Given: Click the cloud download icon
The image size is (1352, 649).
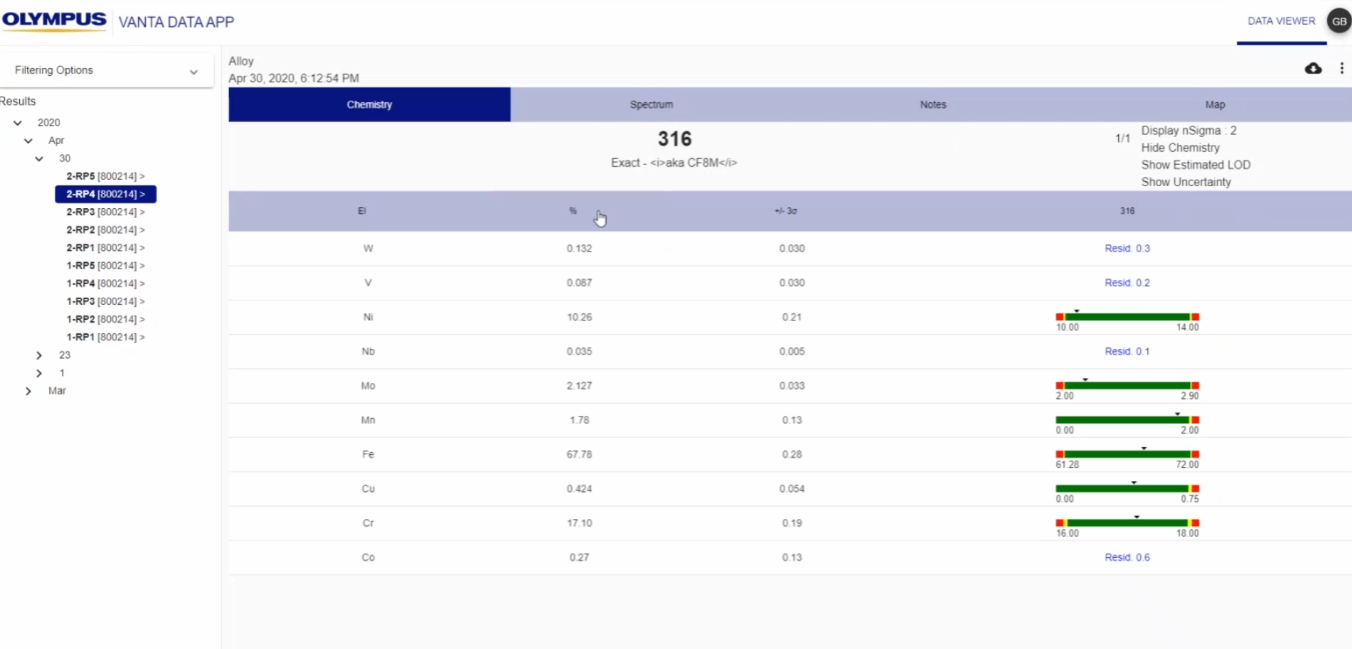Looking at the screenshot, I should click(x=1313, y=68).
